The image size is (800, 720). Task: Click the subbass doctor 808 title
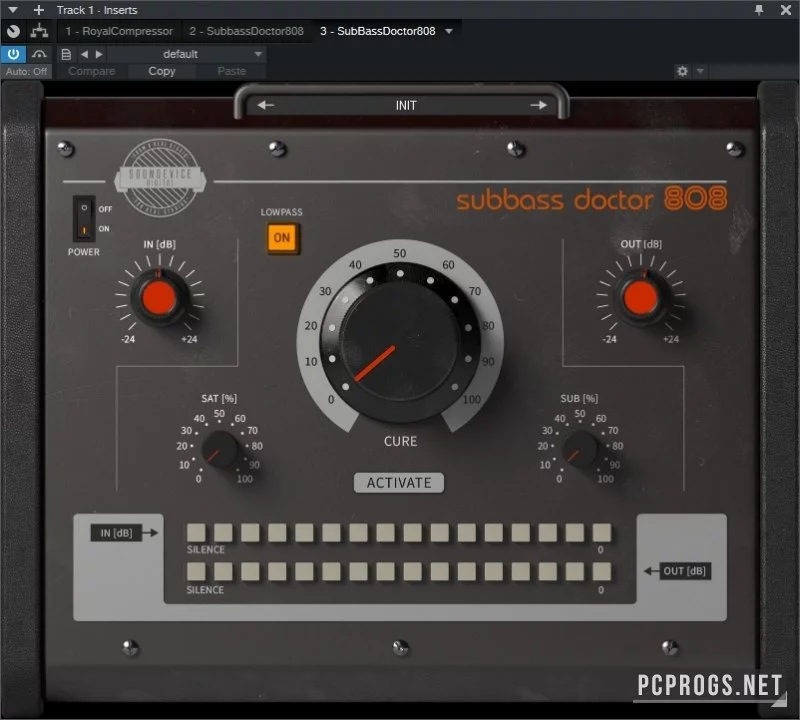(592, 199)
